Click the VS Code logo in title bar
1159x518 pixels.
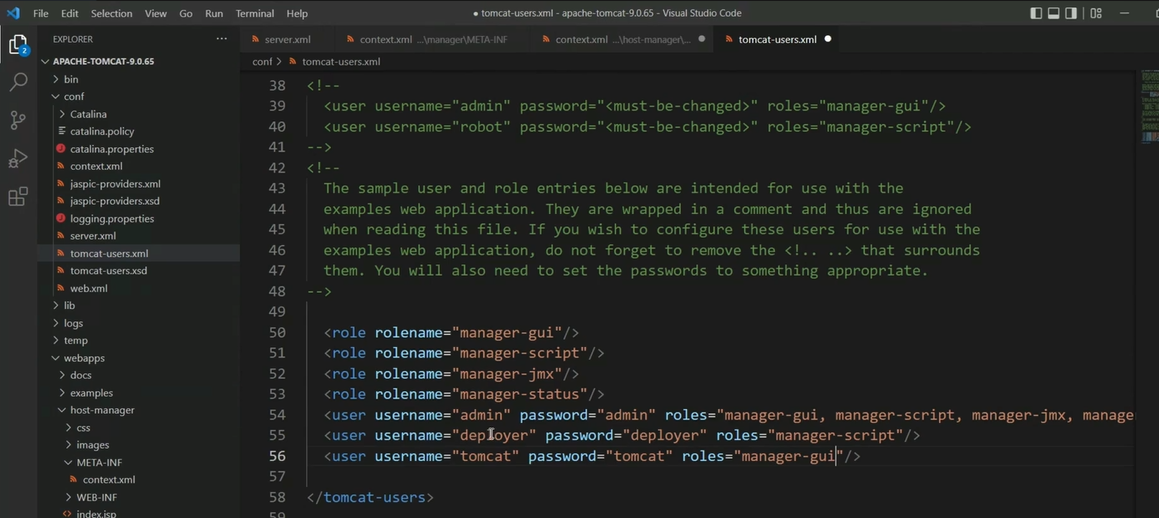click(x=13, y=13)
